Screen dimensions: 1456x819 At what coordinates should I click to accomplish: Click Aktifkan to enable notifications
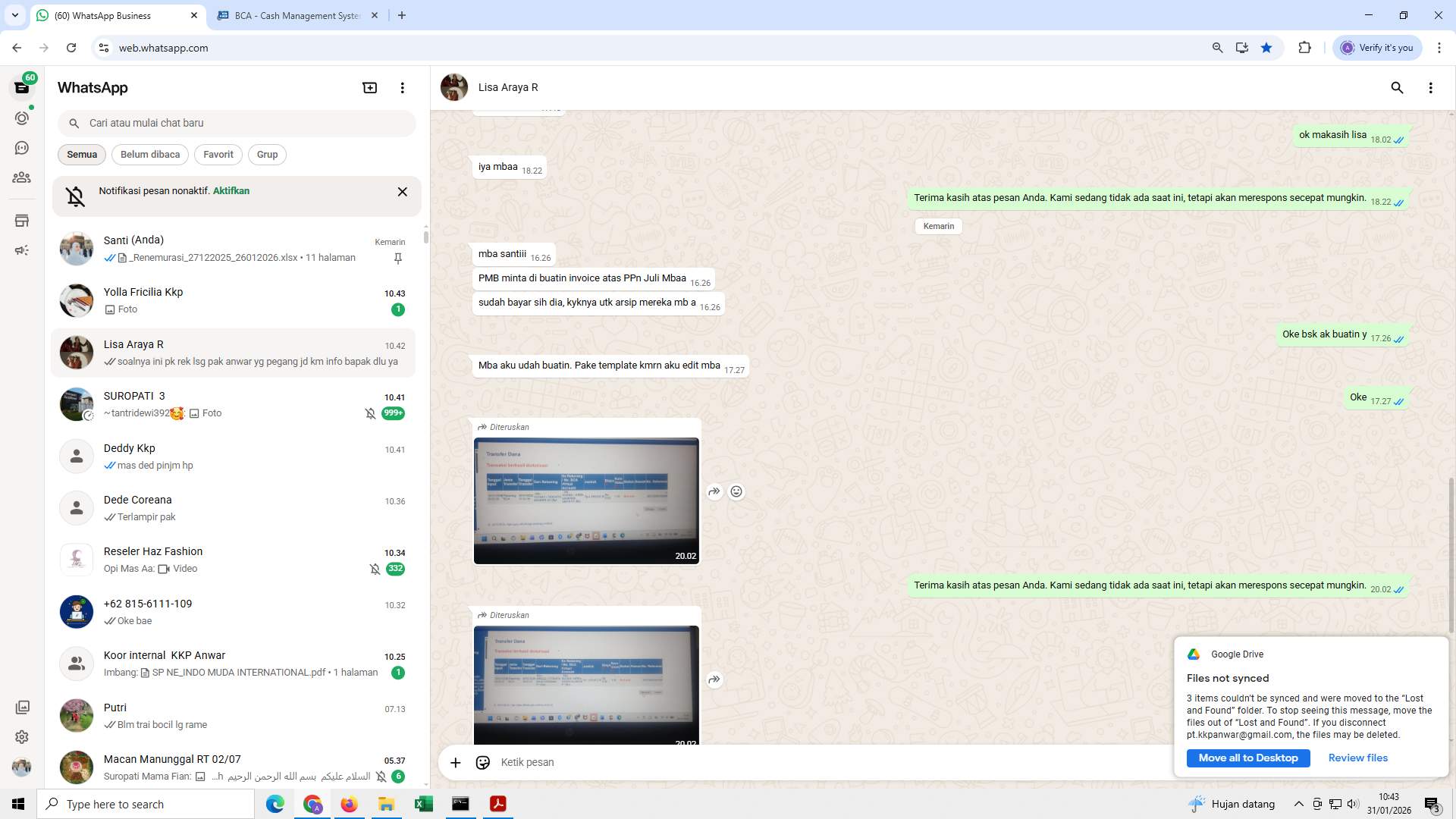click(x=231, y=190)
